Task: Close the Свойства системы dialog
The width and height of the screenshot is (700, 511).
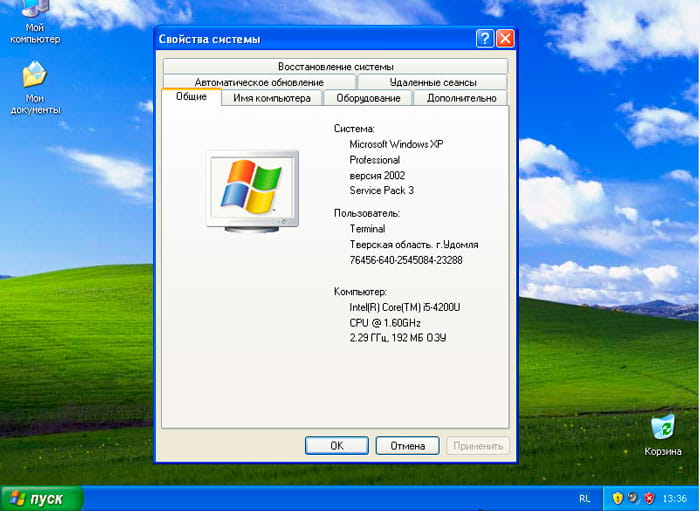Action: (505, 39)
